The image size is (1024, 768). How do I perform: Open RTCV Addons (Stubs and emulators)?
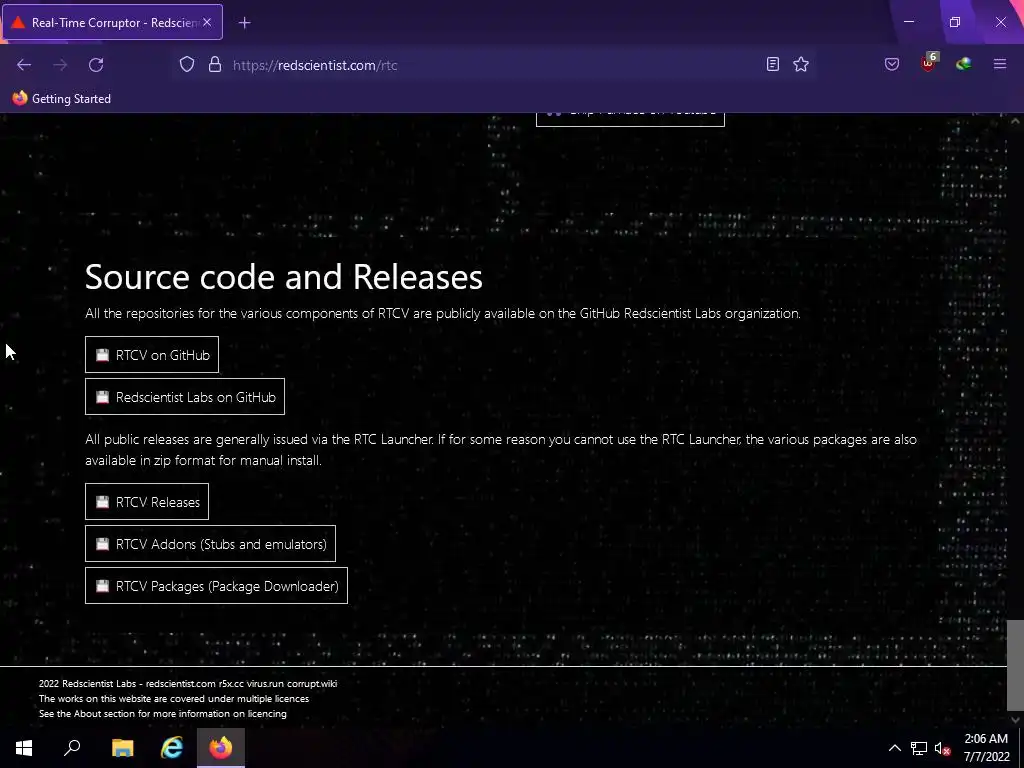pyautogui.click(x=210, y=543)
